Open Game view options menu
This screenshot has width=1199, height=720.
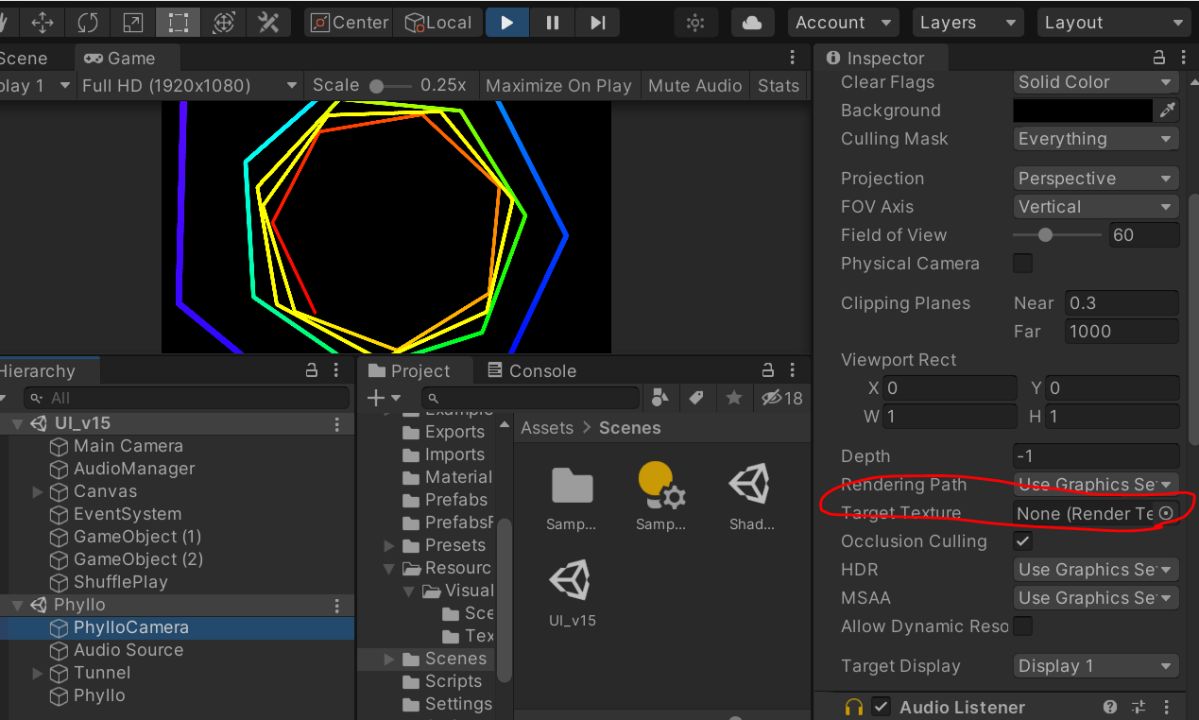click(x=792, y=57)
